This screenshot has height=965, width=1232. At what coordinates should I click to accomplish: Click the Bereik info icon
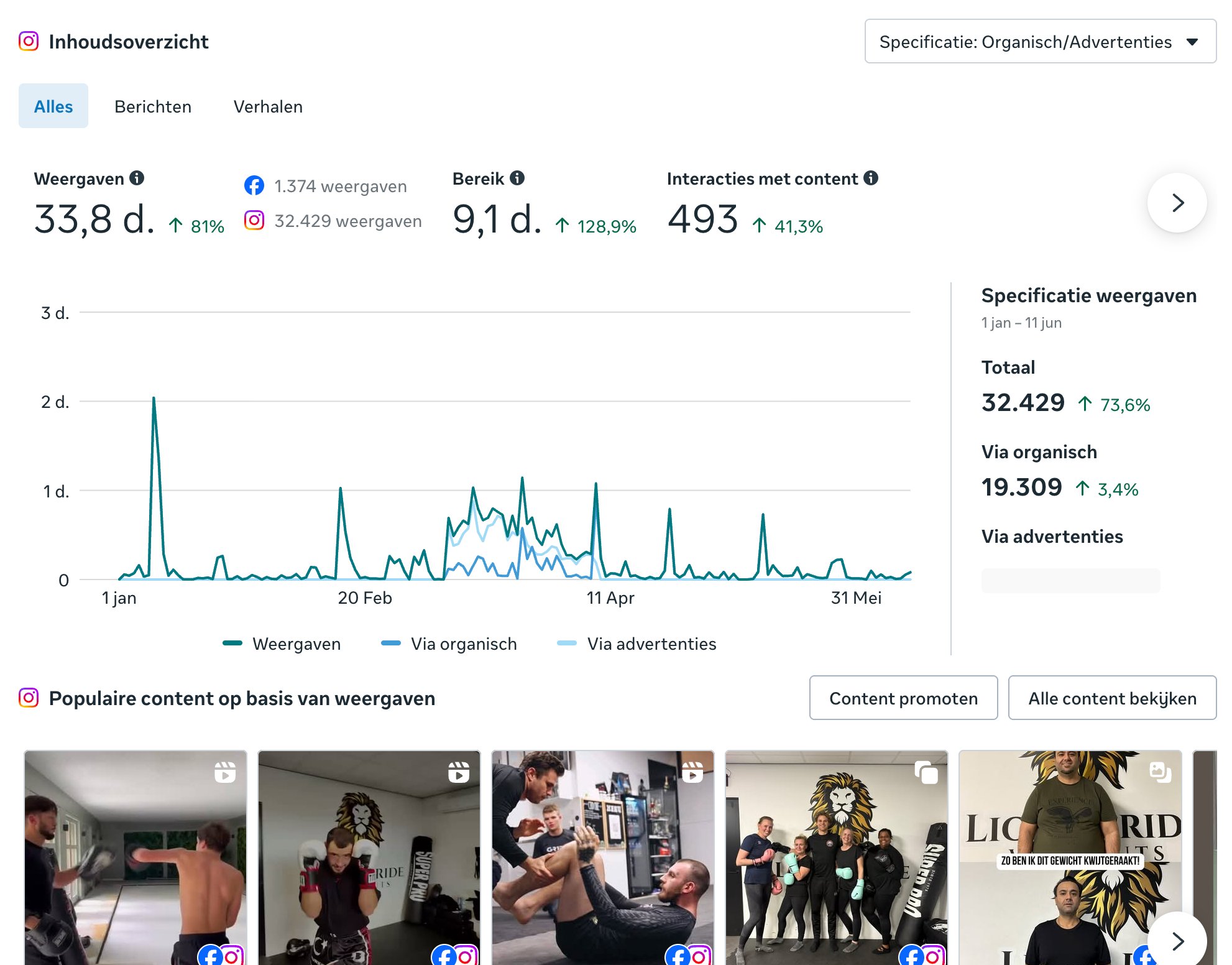coord(517,178)
